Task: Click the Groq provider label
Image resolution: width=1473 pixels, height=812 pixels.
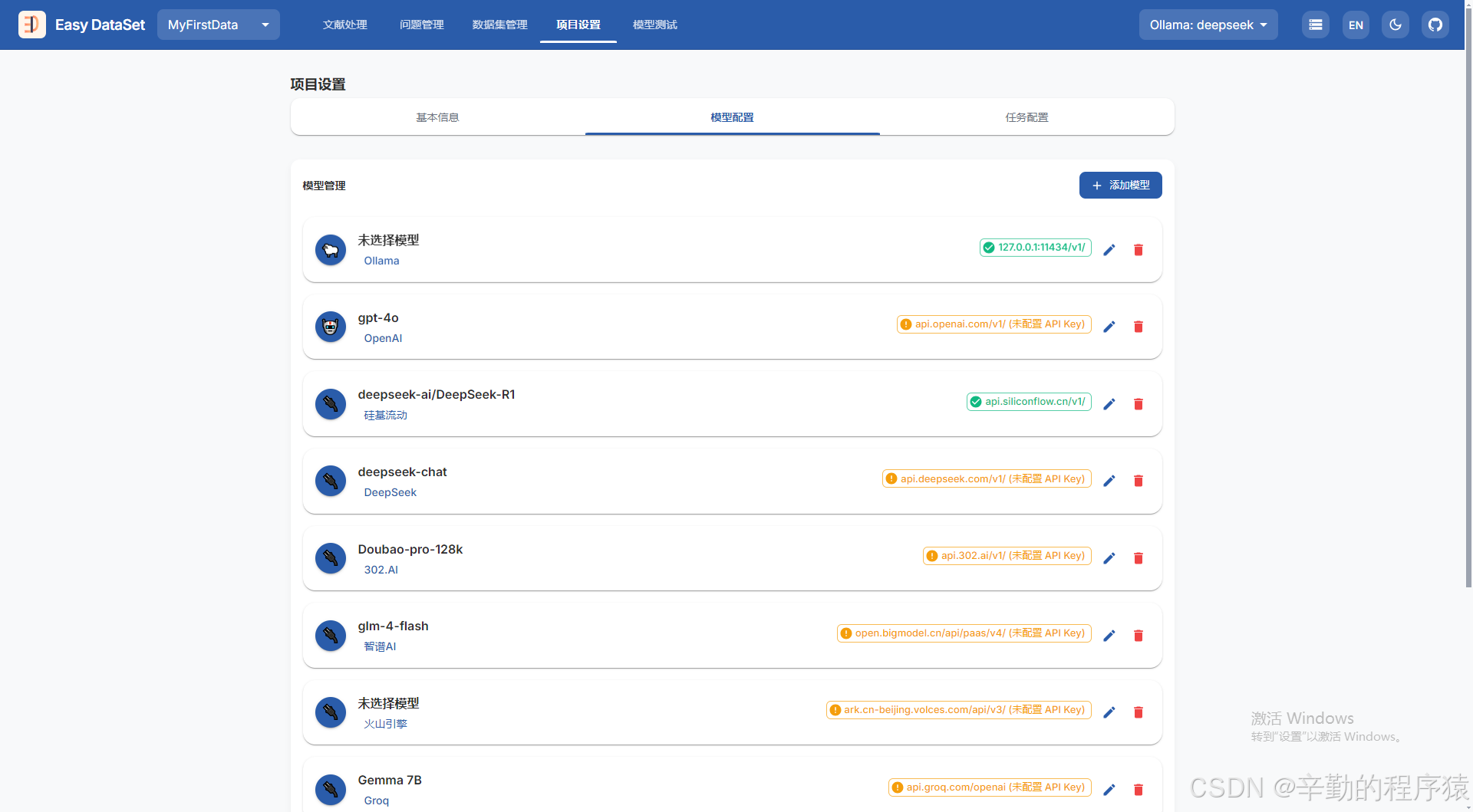Action: point(376,800)
